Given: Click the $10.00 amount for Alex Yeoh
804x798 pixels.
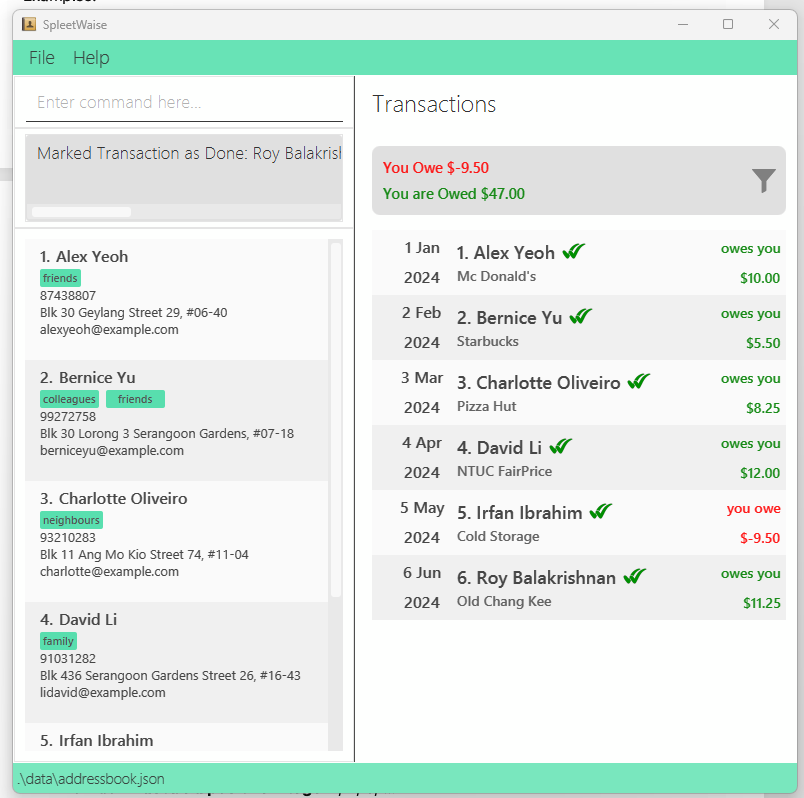Looking at the screenshot, I should tap(760, 278).
